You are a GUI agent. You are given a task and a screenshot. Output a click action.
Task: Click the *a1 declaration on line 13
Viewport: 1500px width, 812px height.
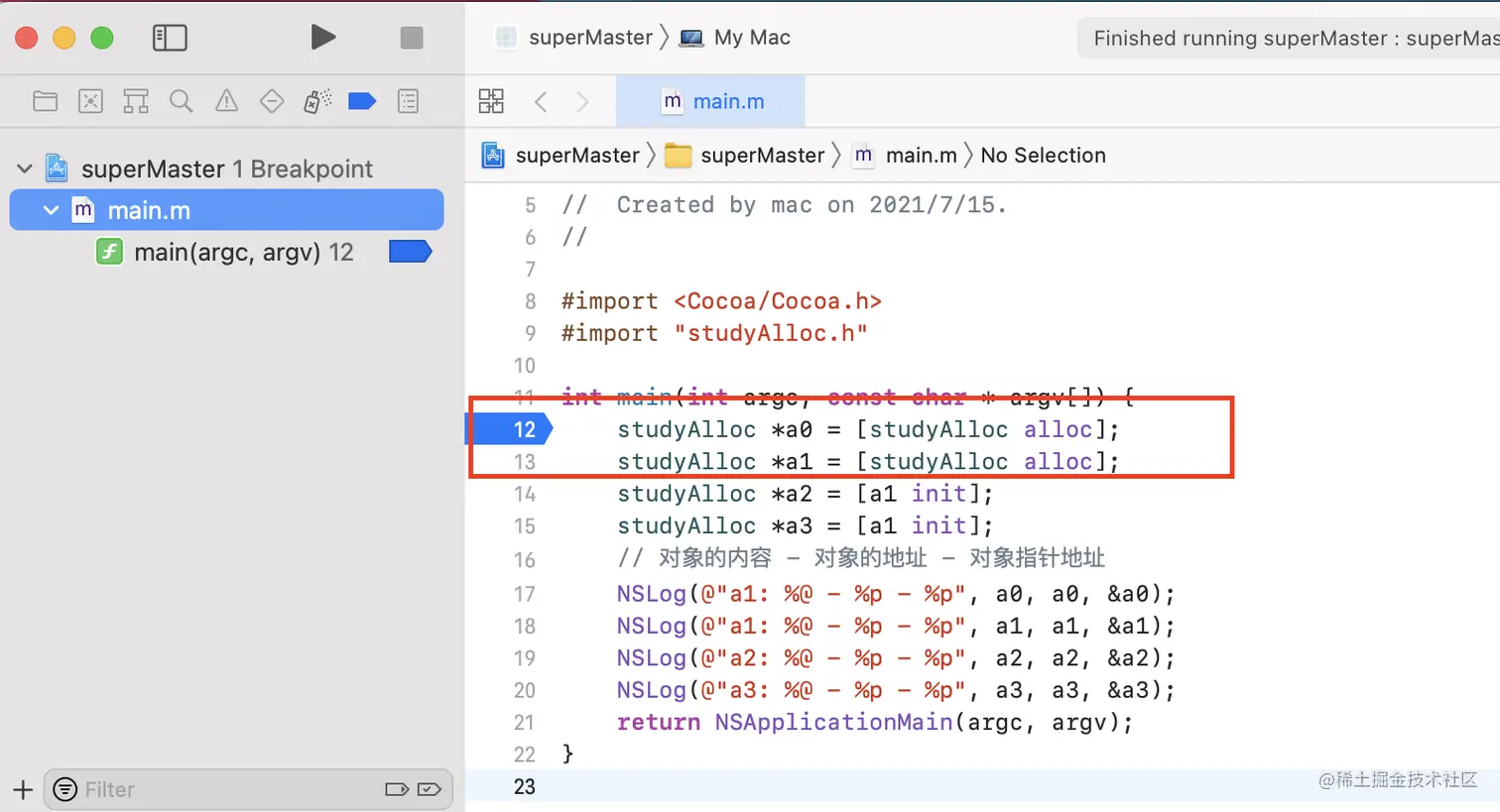868,462
